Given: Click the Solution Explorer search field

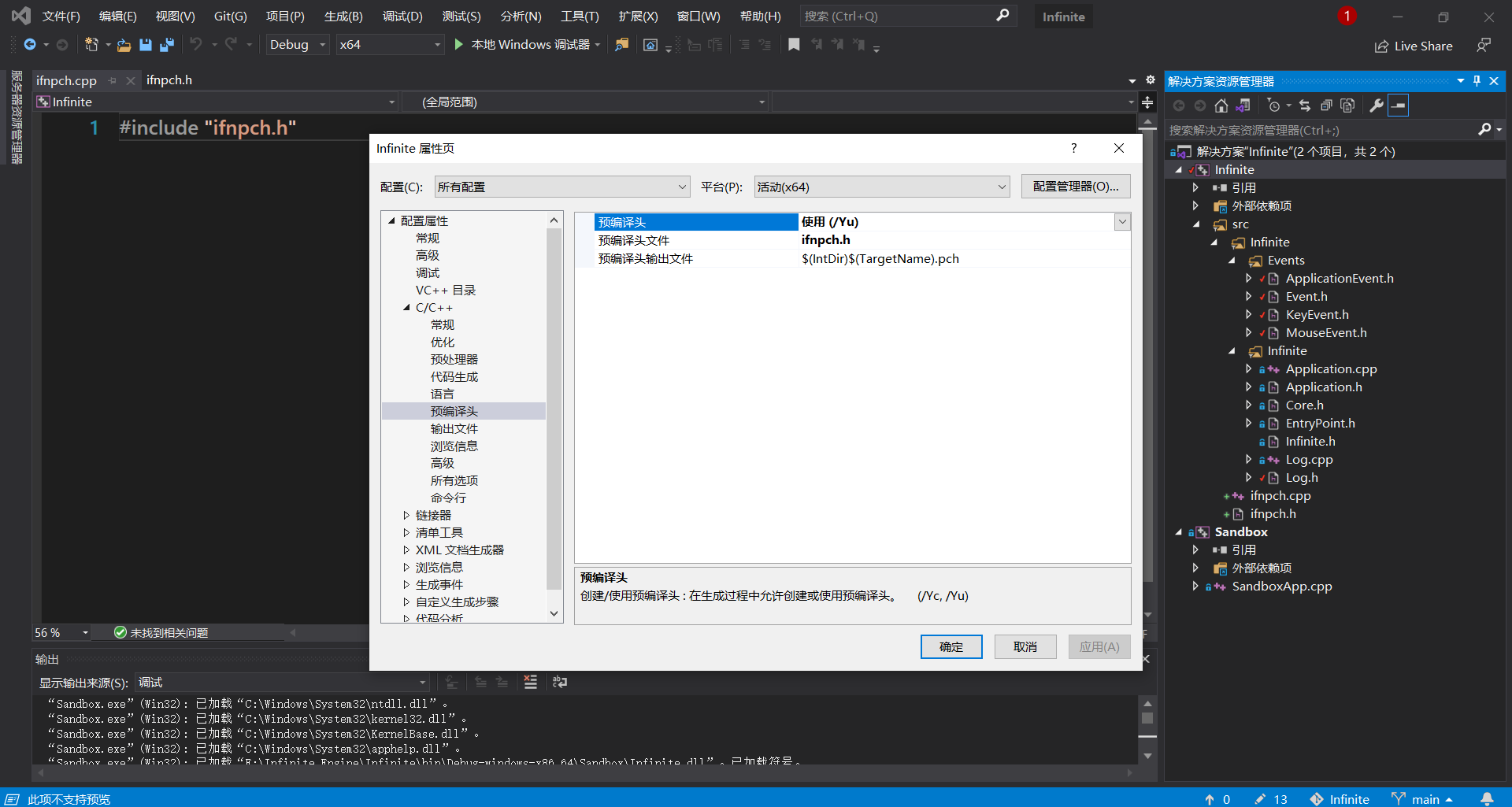Looking at the screenshot, I should click(1320, 130).
